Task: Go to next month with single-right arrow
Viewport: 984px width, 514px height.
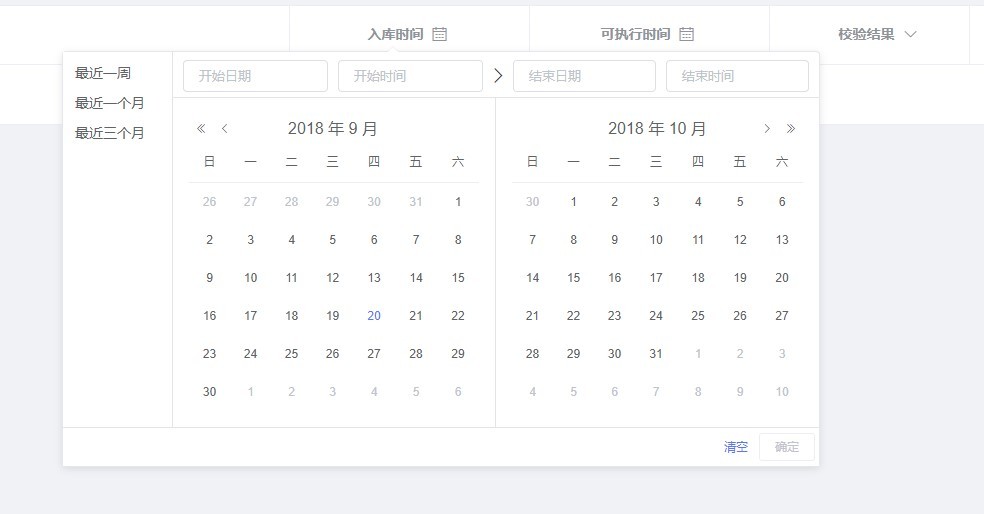Action: coord(767,129)
